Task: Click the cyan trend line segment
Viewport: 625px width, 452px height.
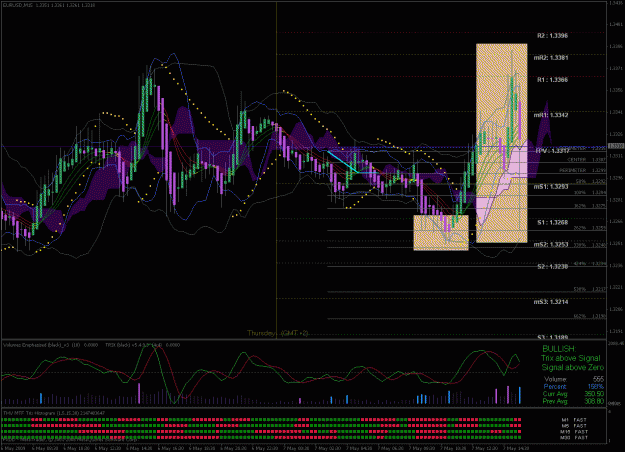Action: pos(342,161)
